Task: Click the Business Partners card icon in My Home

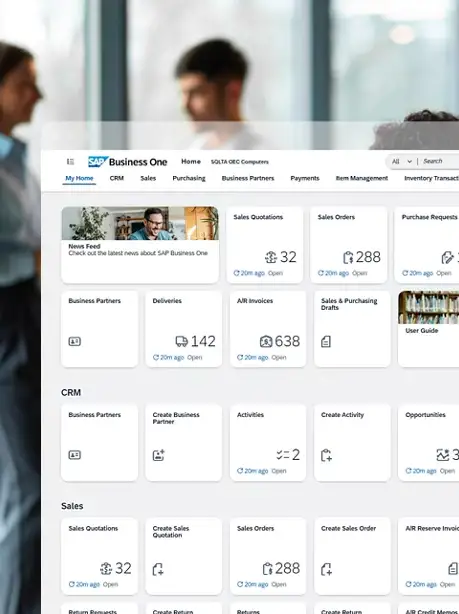Action: coord(75,341)
